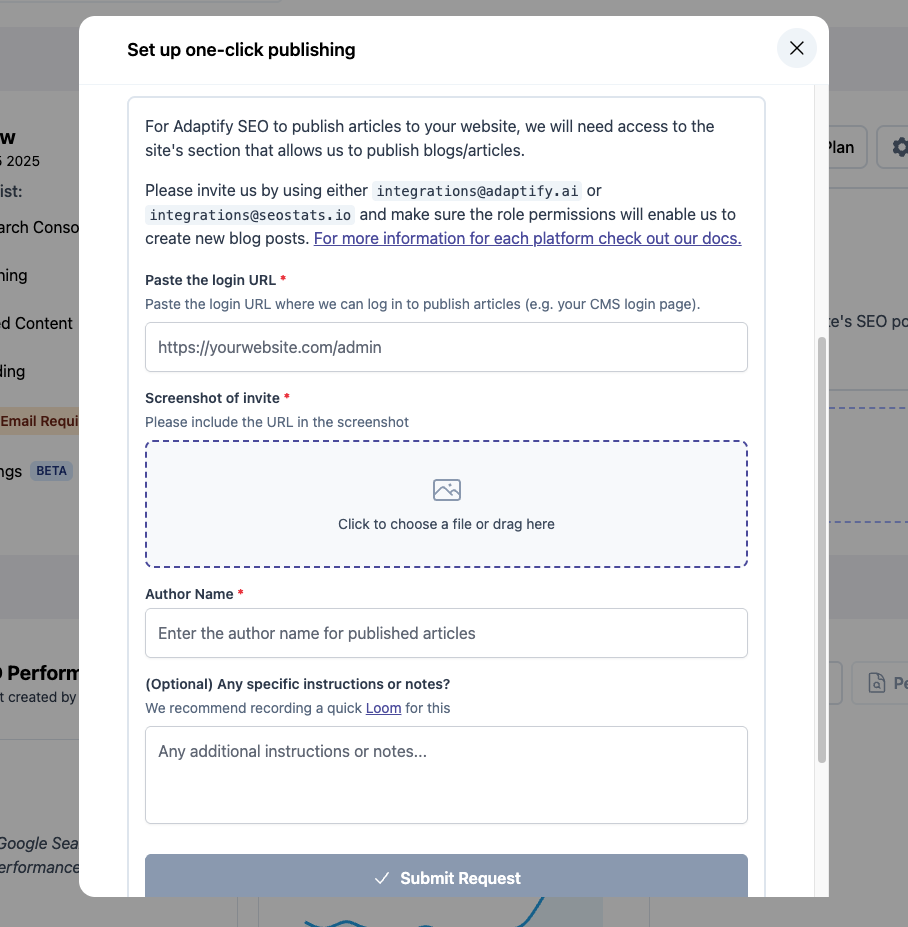Open the Loom link
This screenshot has width=908, height=927.
pos(383,708)
